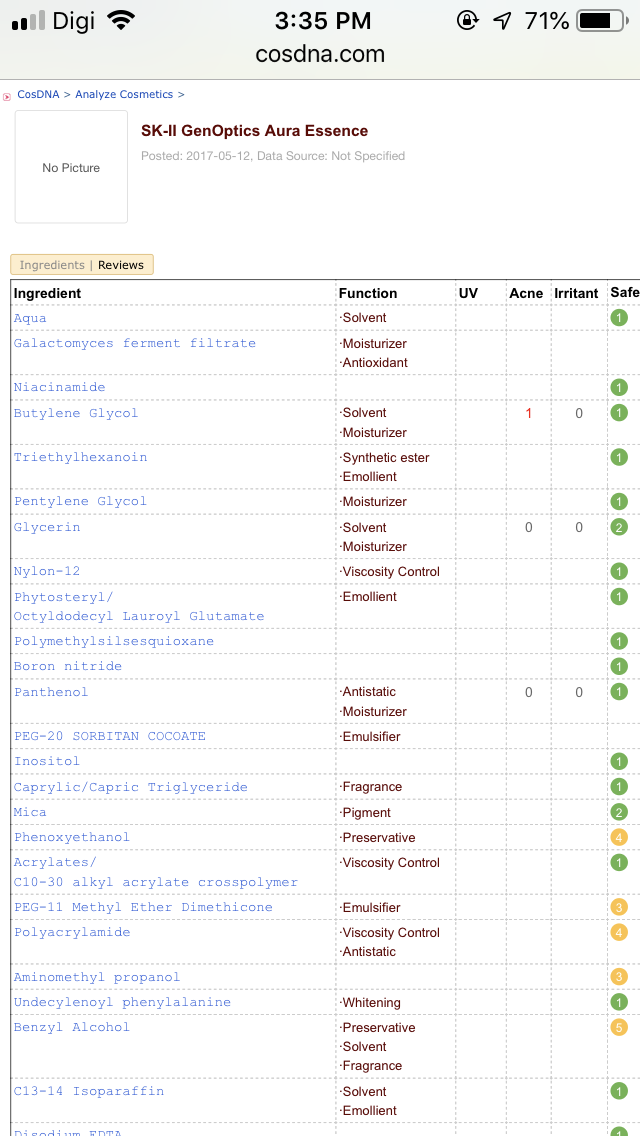Click the Aminomethyl propanol safety badge 3
Viewport: 640px width, 1136px height.
click(x=619, y=977)
